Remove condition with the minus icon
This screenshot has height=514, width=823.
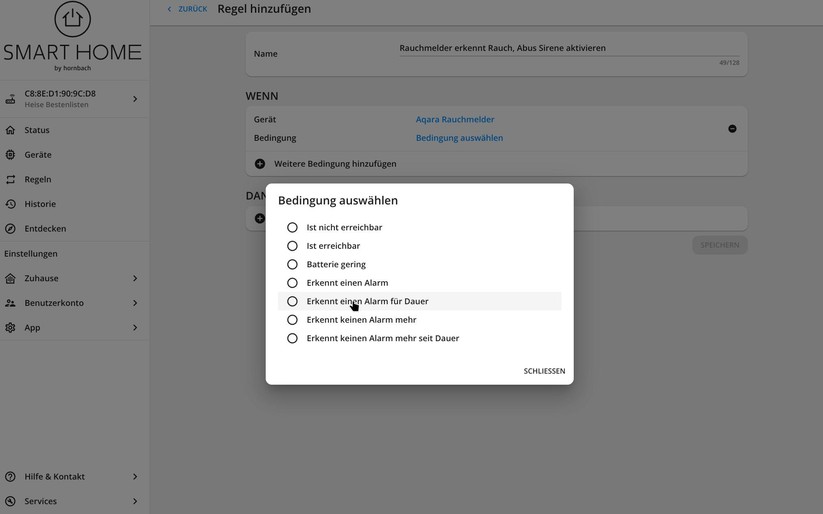(732, 129)
